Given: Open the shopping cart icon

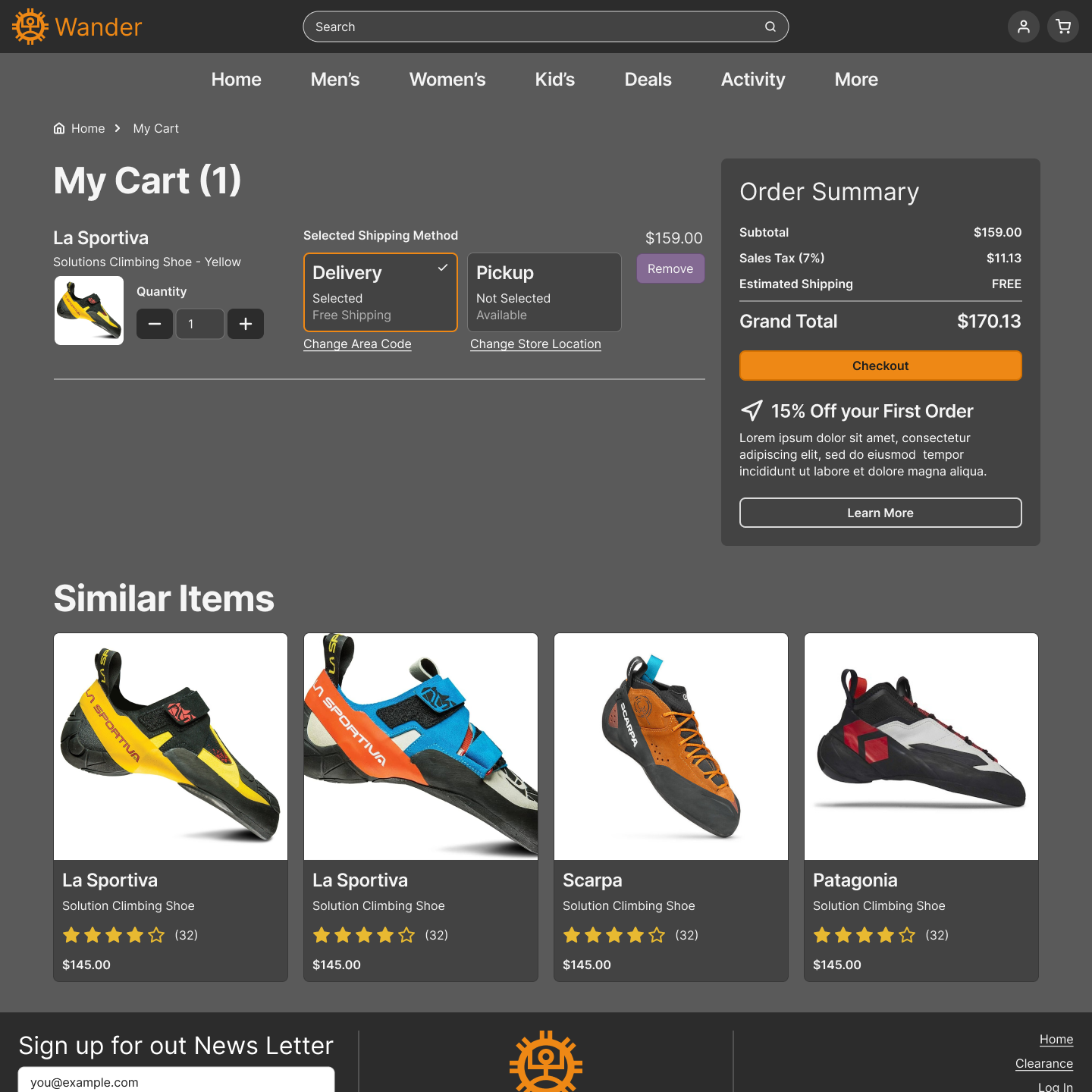Looking at the screenshot, I should coord(1063,27).
